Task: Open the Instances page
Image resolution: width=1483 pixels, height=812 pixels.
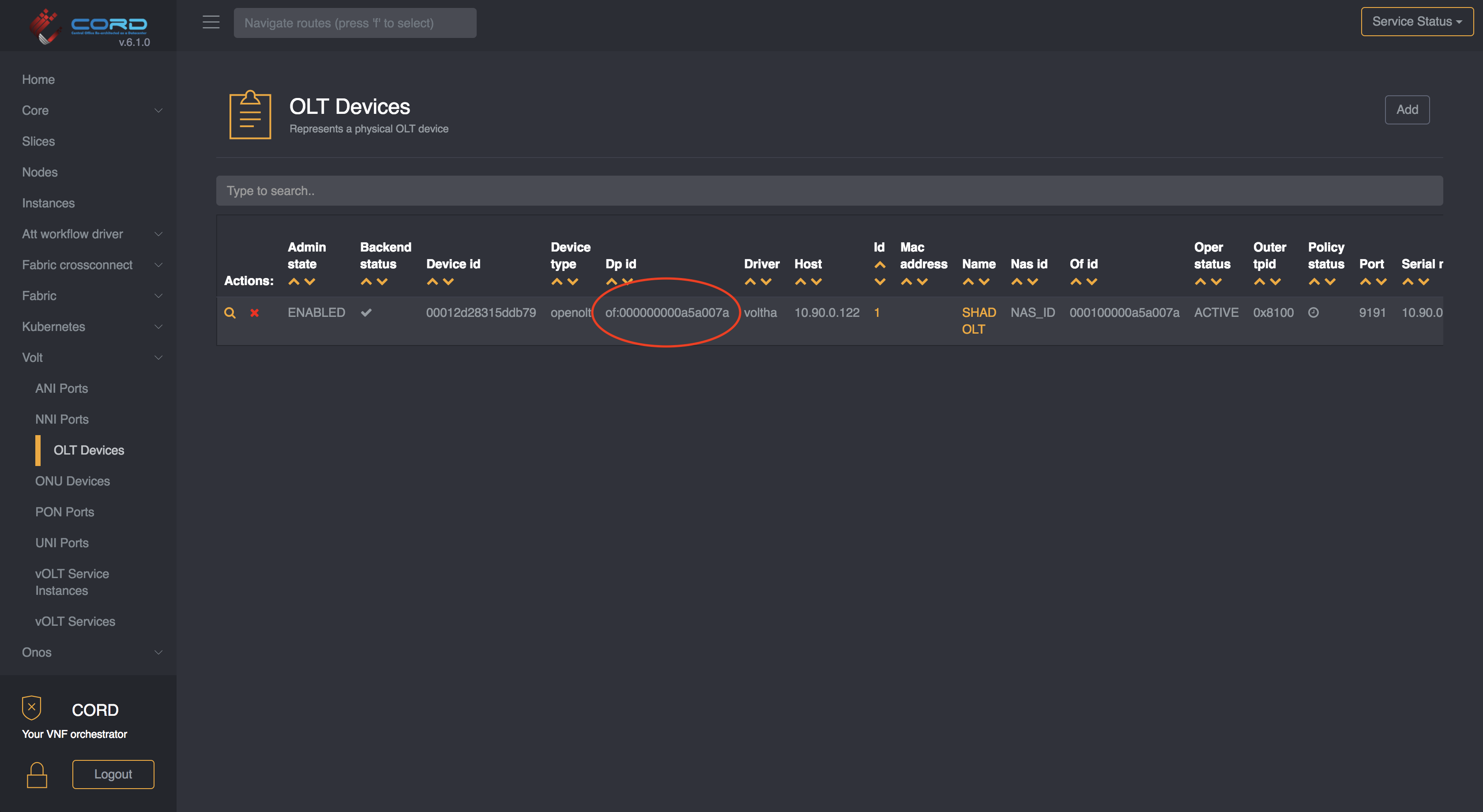Action: point(49,203)
